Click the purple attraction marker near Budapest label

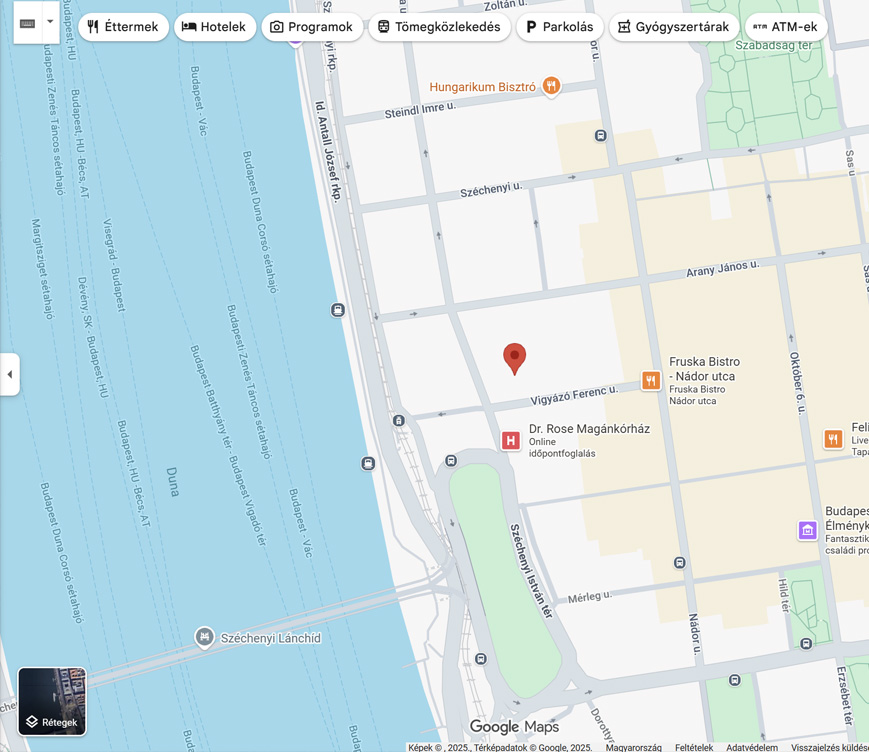[807, 530]
